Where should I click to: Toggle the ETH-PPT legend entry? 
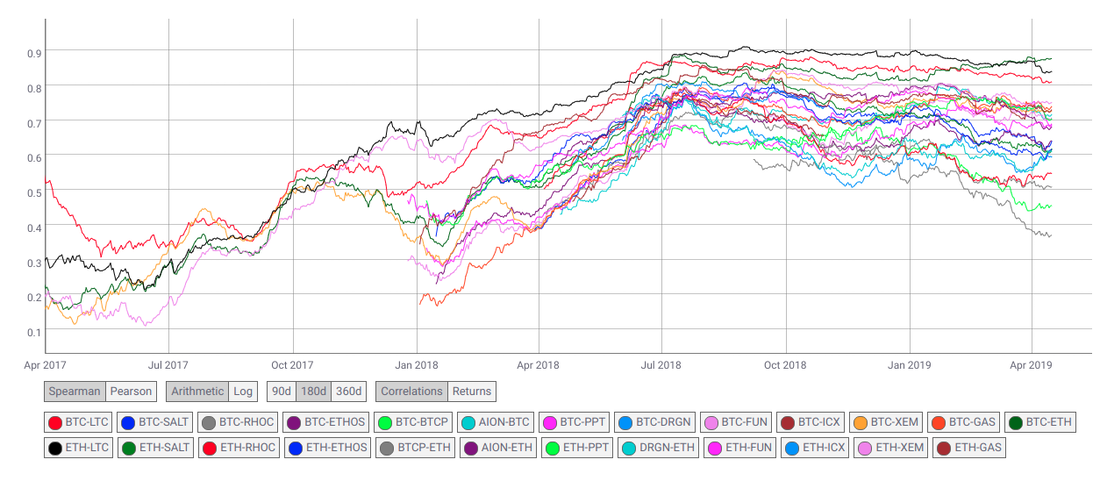click(575, 447)
